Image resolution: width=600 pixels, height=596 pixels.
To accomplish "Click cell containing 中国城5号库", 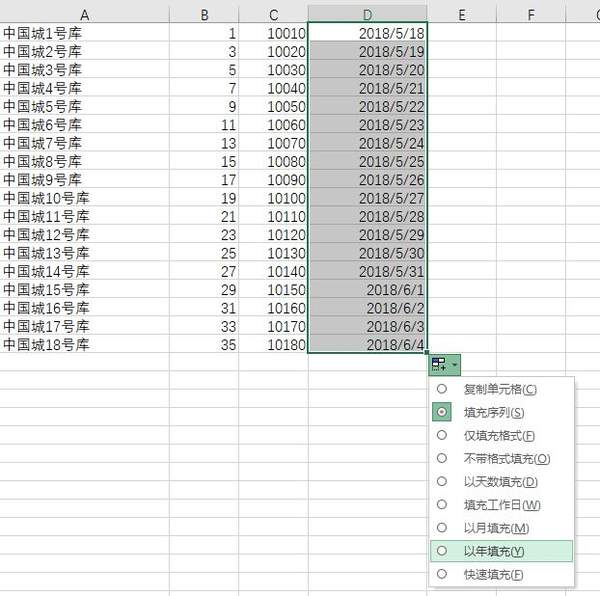I will click(x=85, y=106).
